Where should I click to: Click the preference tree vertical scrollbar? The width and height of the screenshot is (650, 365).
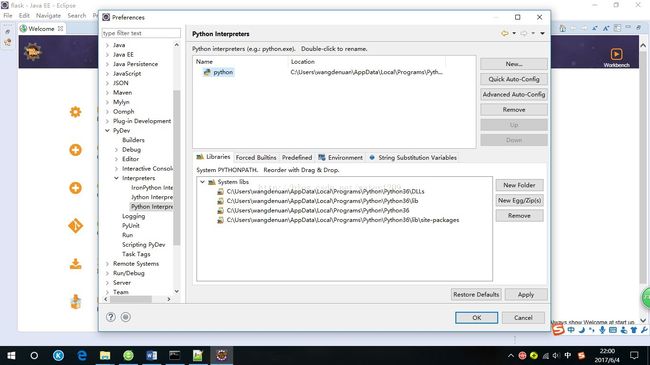[x=177, y=168]
